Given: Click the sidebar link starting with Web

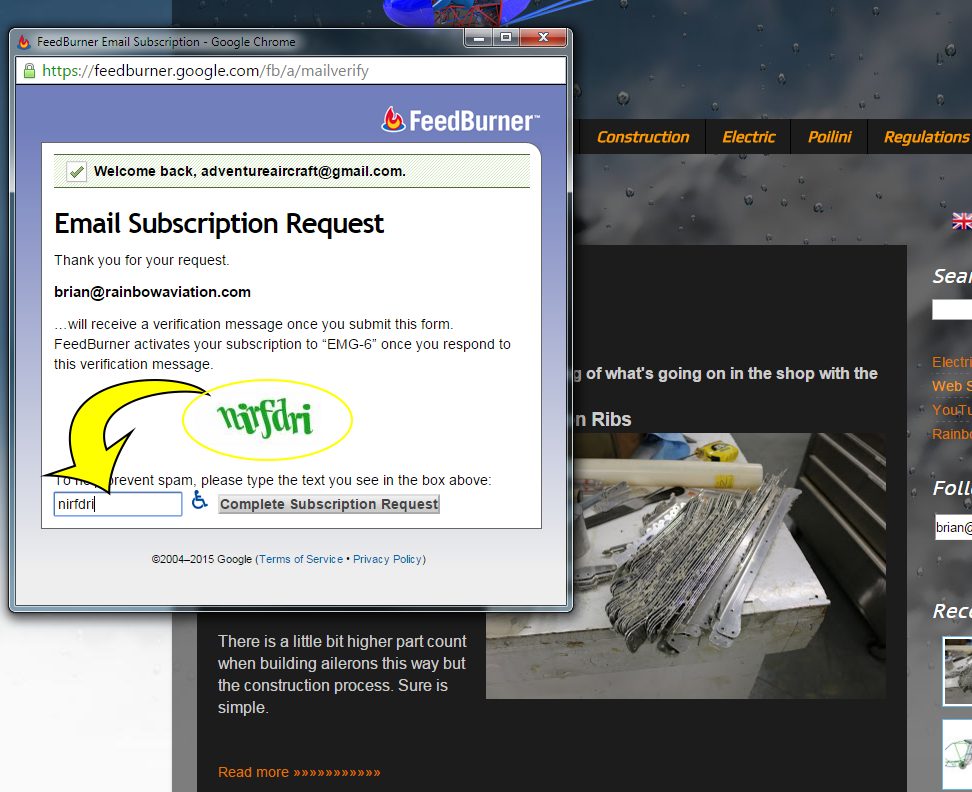Looking at the screenshot, I should click(952, 385).
